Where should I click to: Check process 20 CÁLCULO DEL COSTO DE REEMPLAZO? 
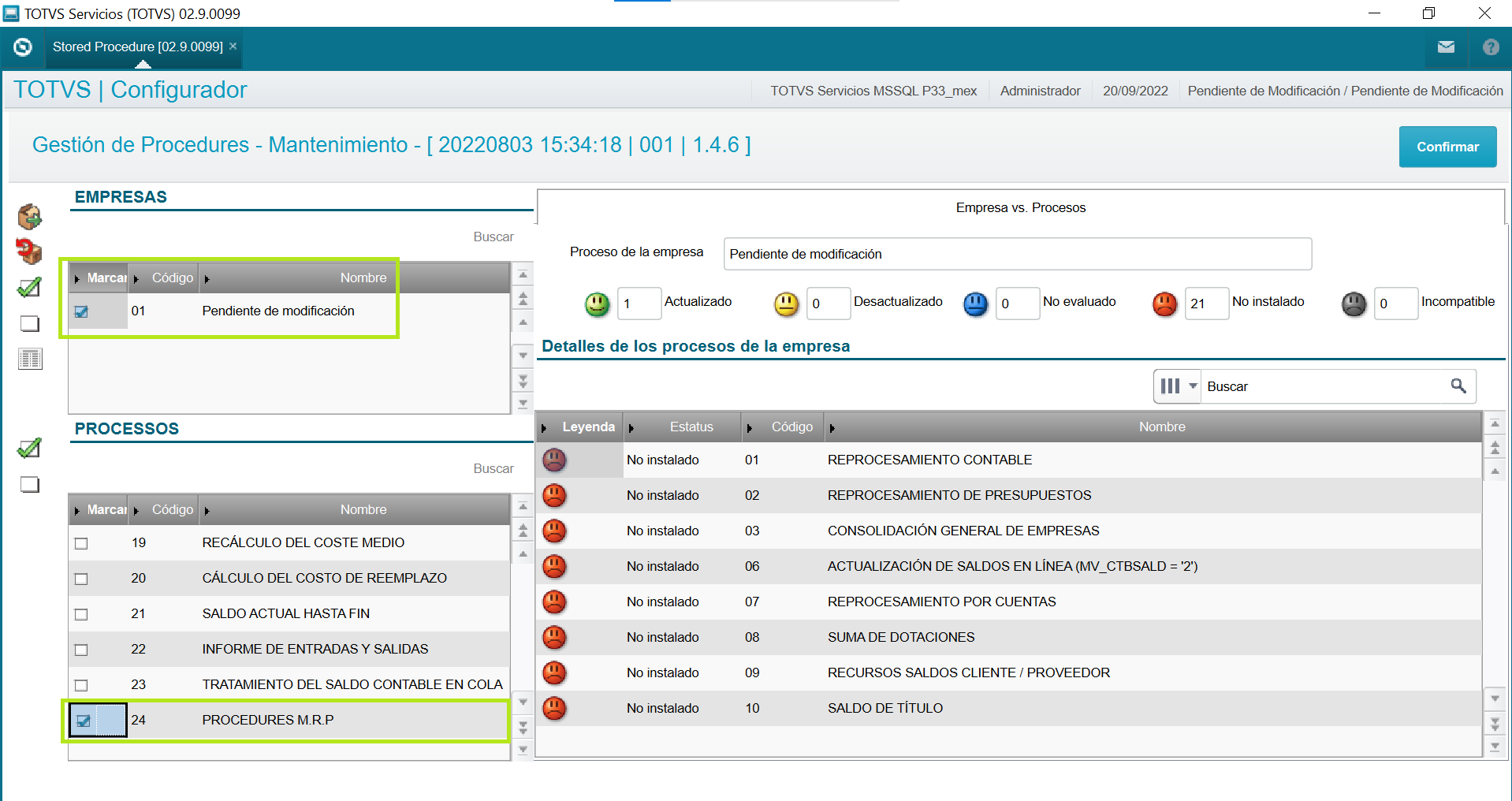[81, 579]
